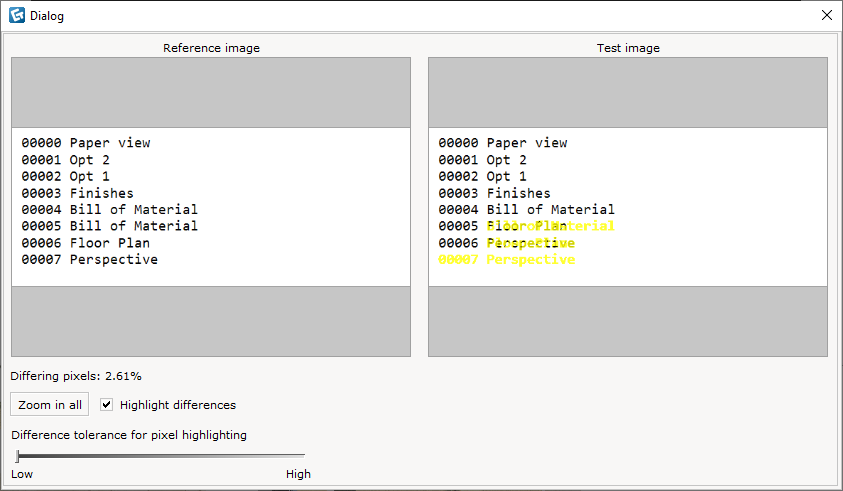Click the difference tolerance slider handle
The width and height of the screenshot is (843, 491).
17,456
